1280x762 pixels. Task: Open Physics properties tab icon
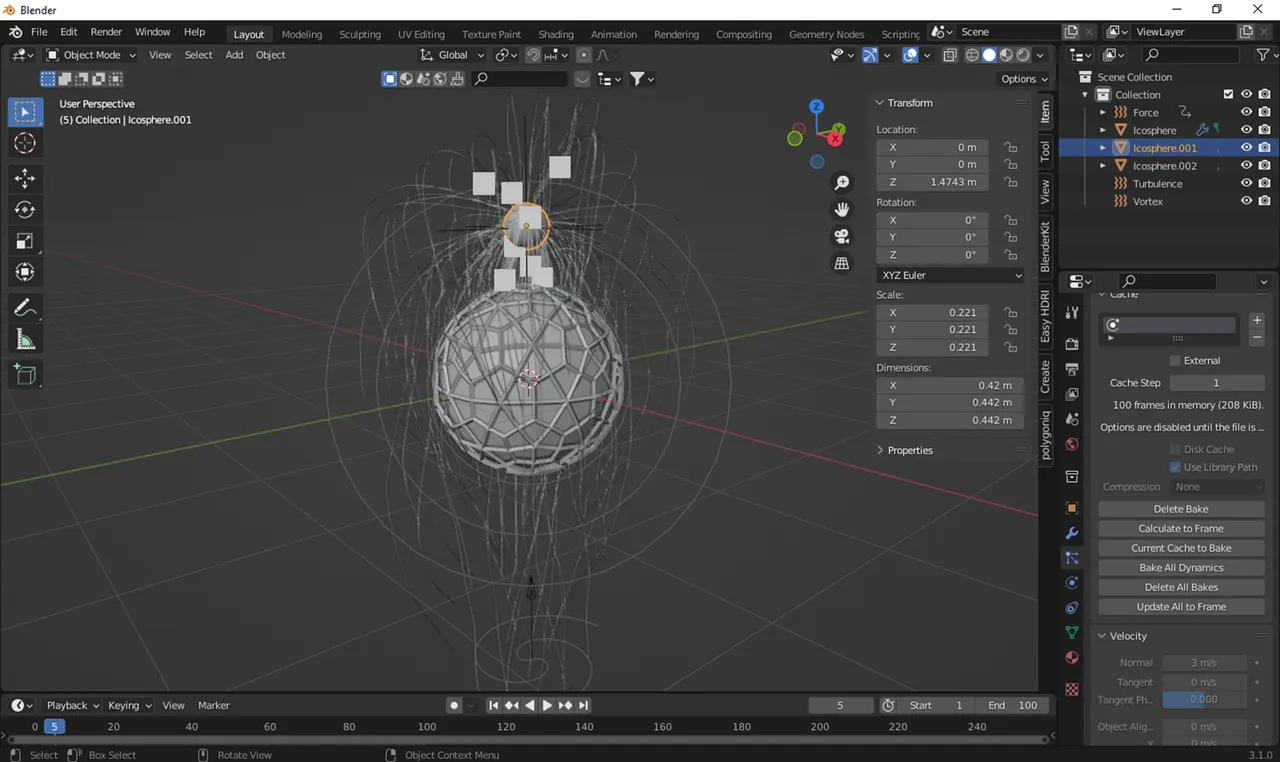[x=1072, y=583]
